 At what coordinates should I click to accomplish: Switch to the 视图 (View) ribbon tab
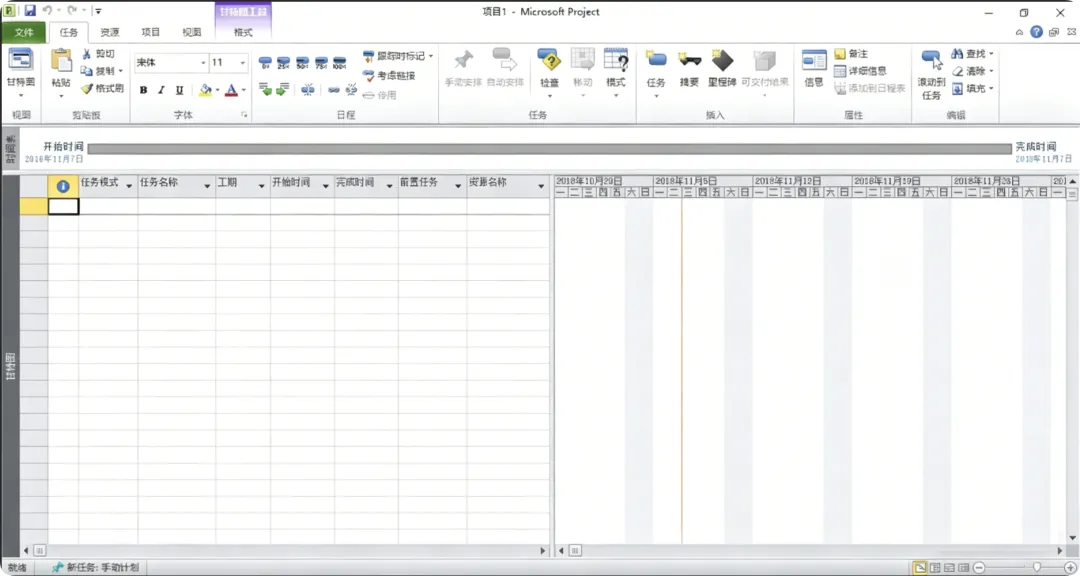192,32
